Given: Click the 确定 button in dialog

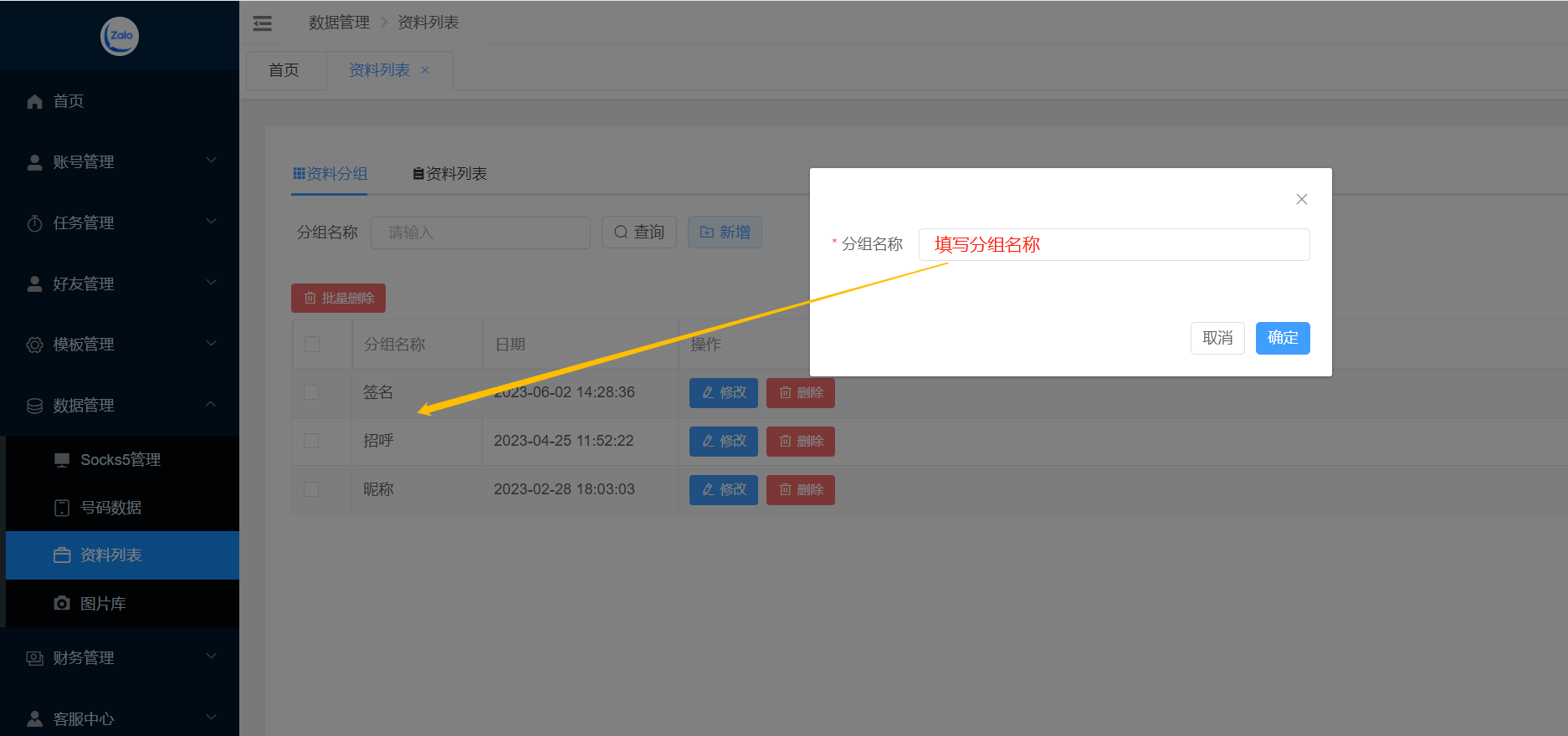Looking at the screenshot, I should pos(1282,338).
